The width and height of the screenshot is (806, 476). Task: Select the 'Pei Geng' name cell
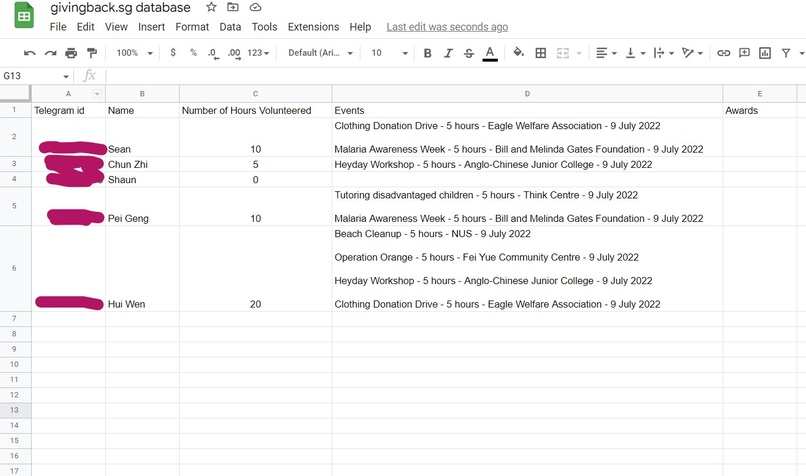142,206
